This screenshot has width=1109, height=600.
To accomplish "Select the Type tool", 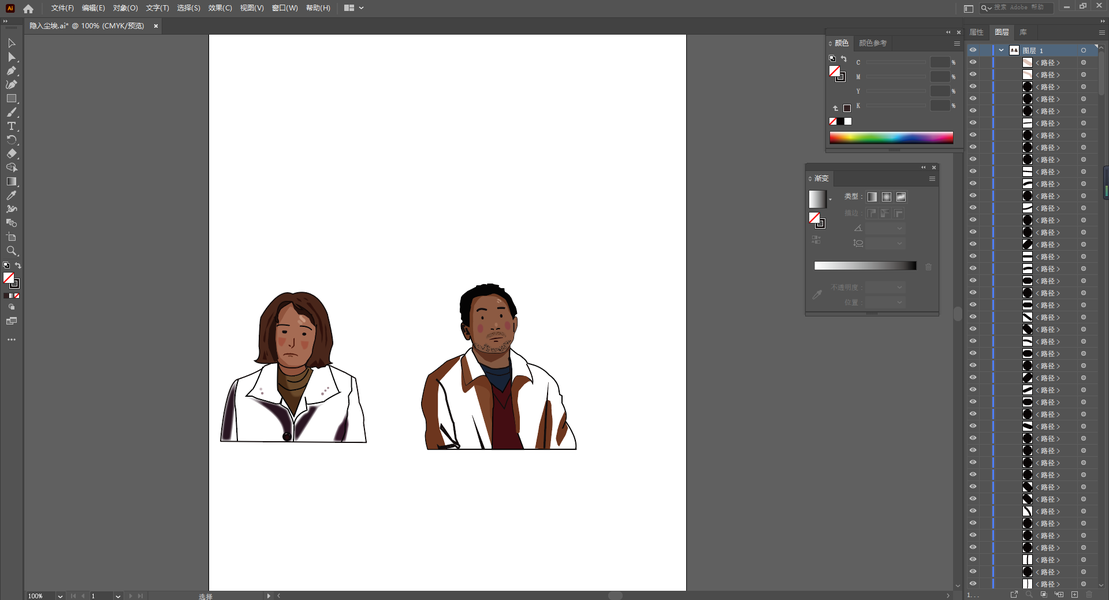I will click(11, 126).
